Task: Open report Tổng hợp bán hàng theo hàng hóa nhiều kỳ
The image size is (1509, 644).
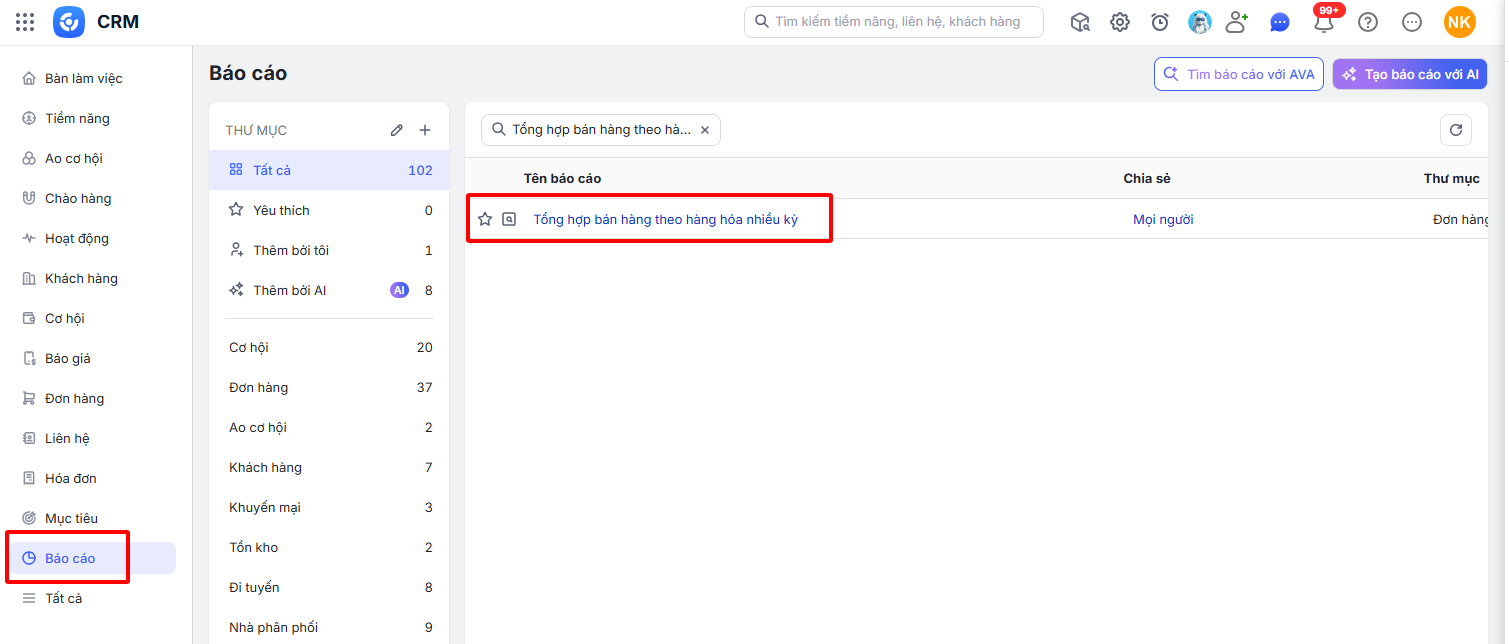Action: [665, 219]
